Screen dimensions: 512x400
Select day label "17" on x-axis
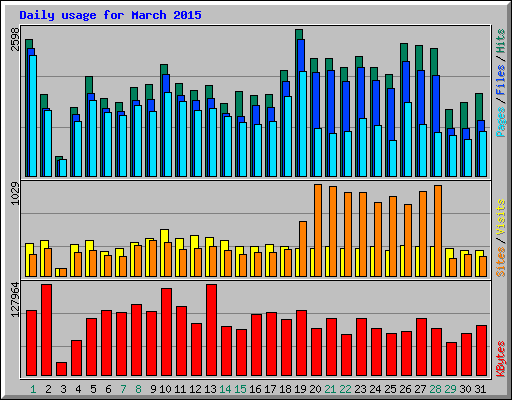(270, 389)
